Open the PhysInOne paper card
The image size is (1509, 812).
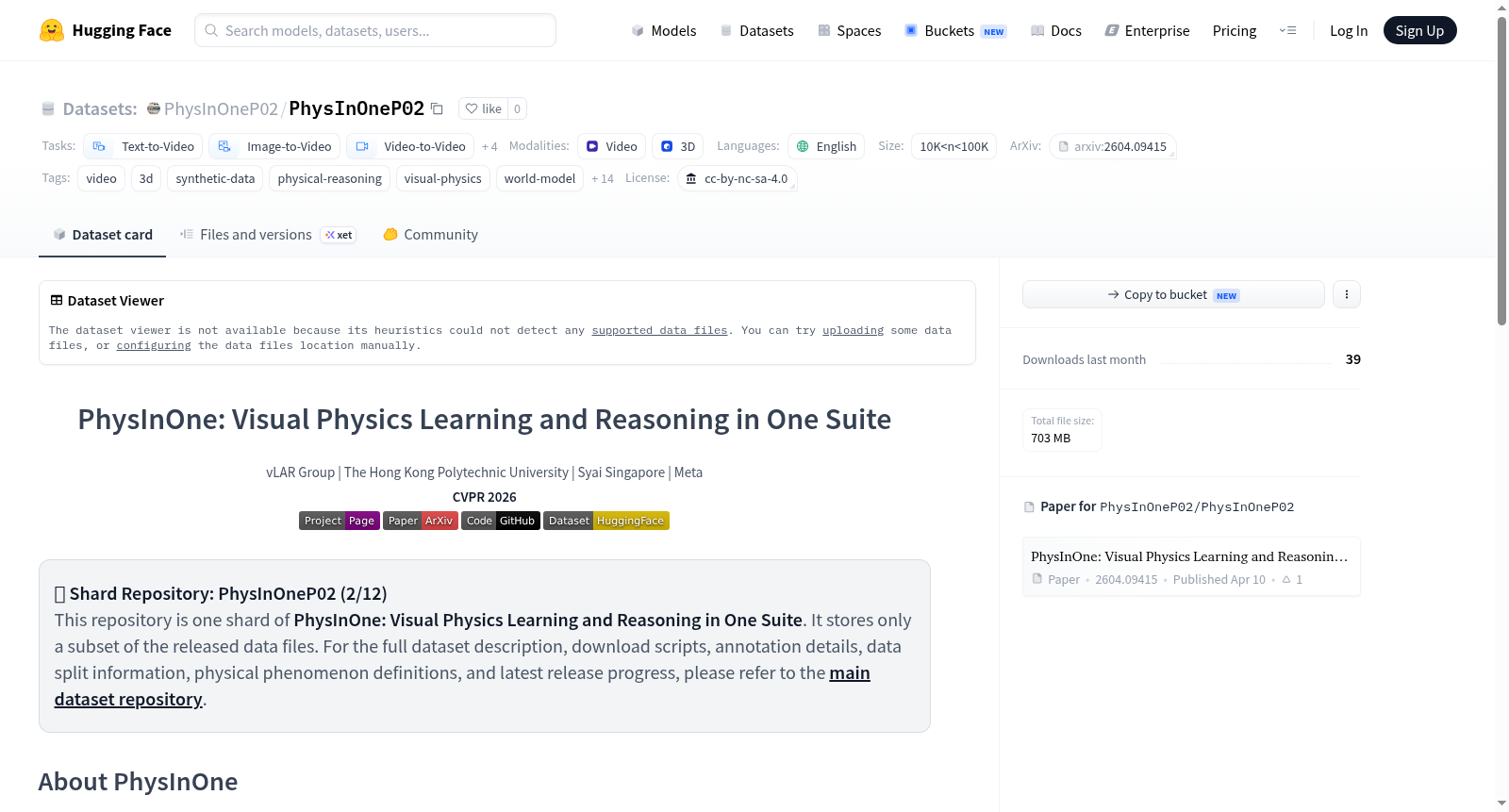(1191, 567)
